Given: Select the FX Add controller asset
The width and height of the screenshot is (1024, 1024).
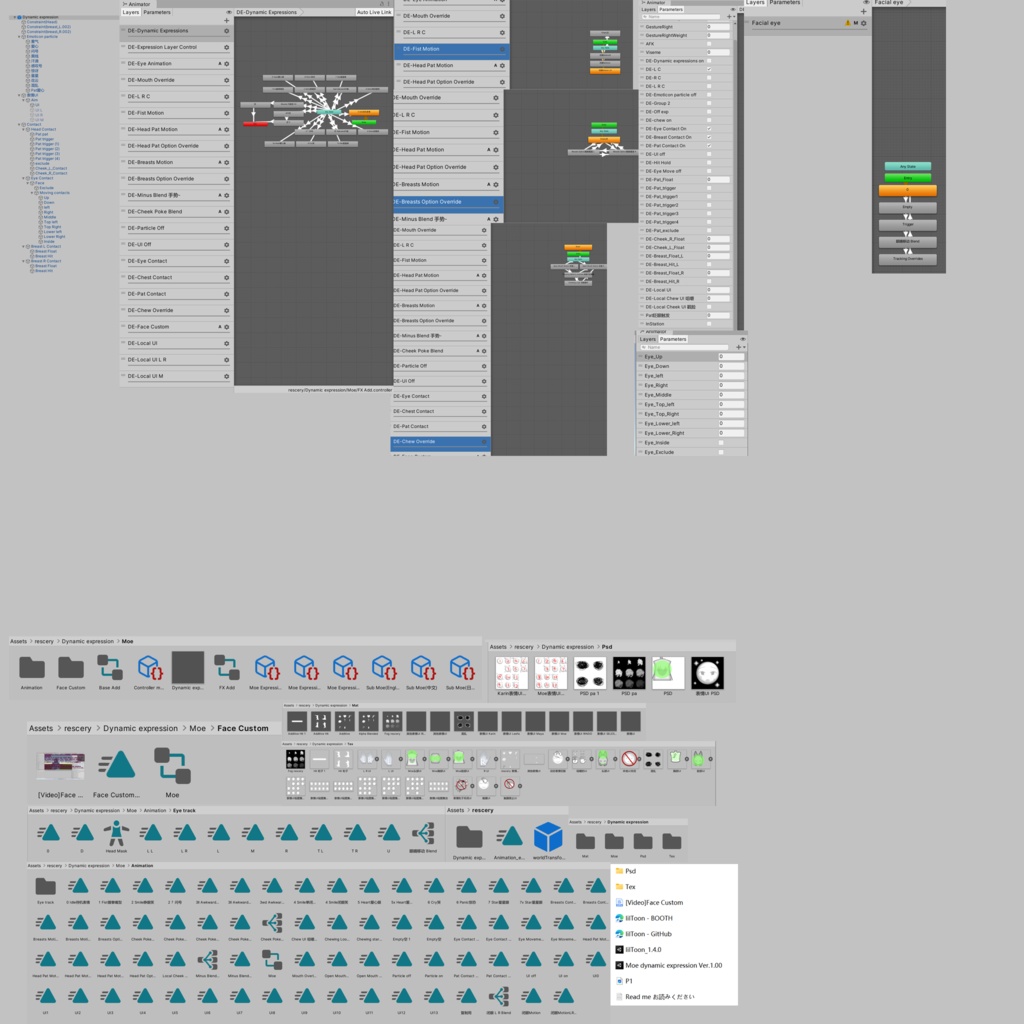Looking at the screenshot, I should pos(227,668).
